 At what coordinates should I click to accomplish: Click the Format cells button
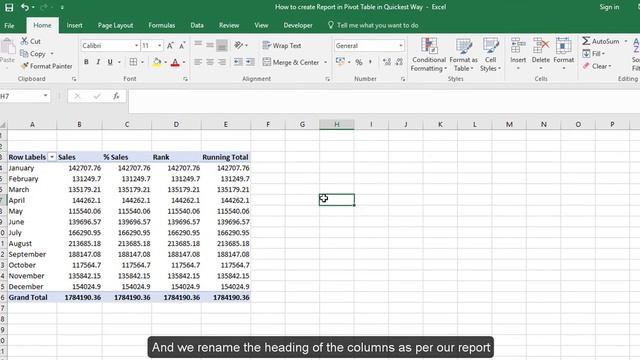click(564, 53)
